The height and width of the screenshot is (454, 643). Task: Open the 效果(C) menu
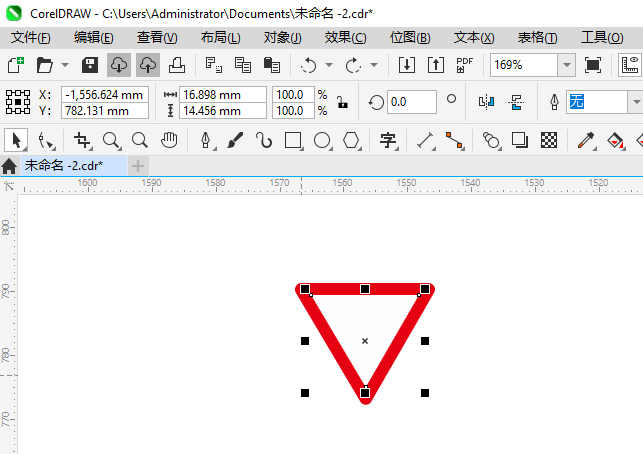345,38
